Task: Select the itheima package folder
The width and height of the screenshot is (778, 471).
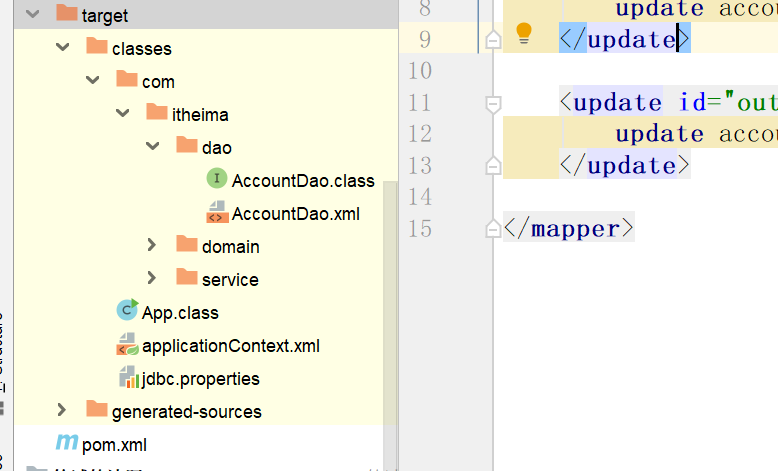Action: point(200,114)
